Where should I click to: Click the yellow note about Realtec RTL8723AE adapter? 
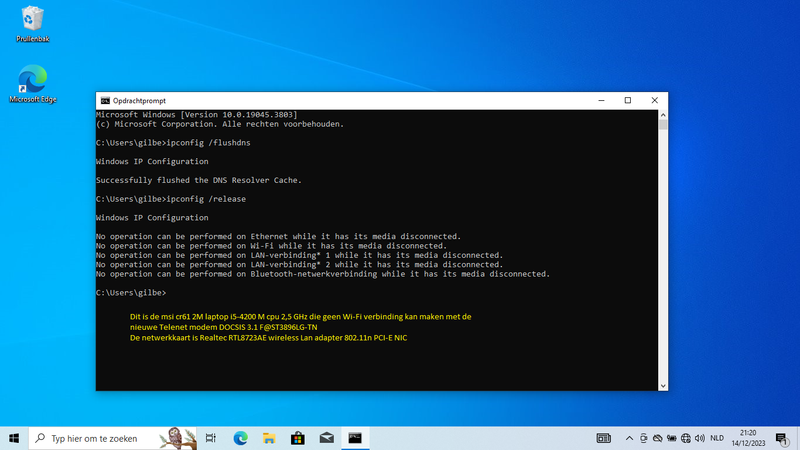pos(268,338)
